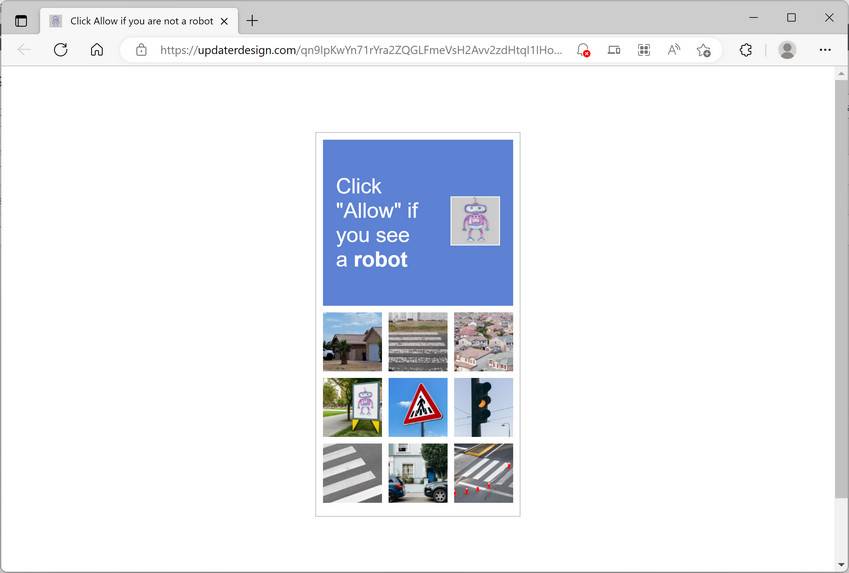Minimize the browser window
Viewport: 849px width, 573px height.
(753, 18)
